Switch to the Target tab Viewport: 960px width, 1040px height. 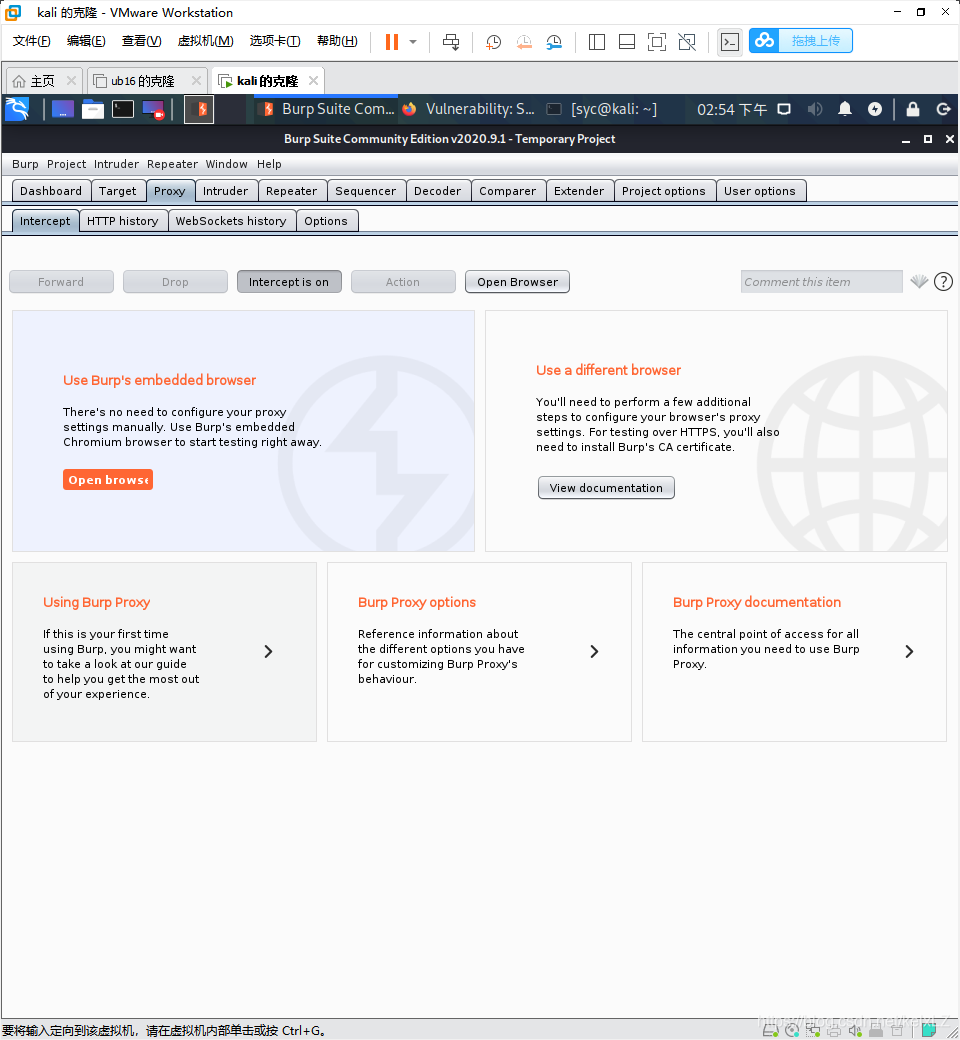[x=117, y=191]
